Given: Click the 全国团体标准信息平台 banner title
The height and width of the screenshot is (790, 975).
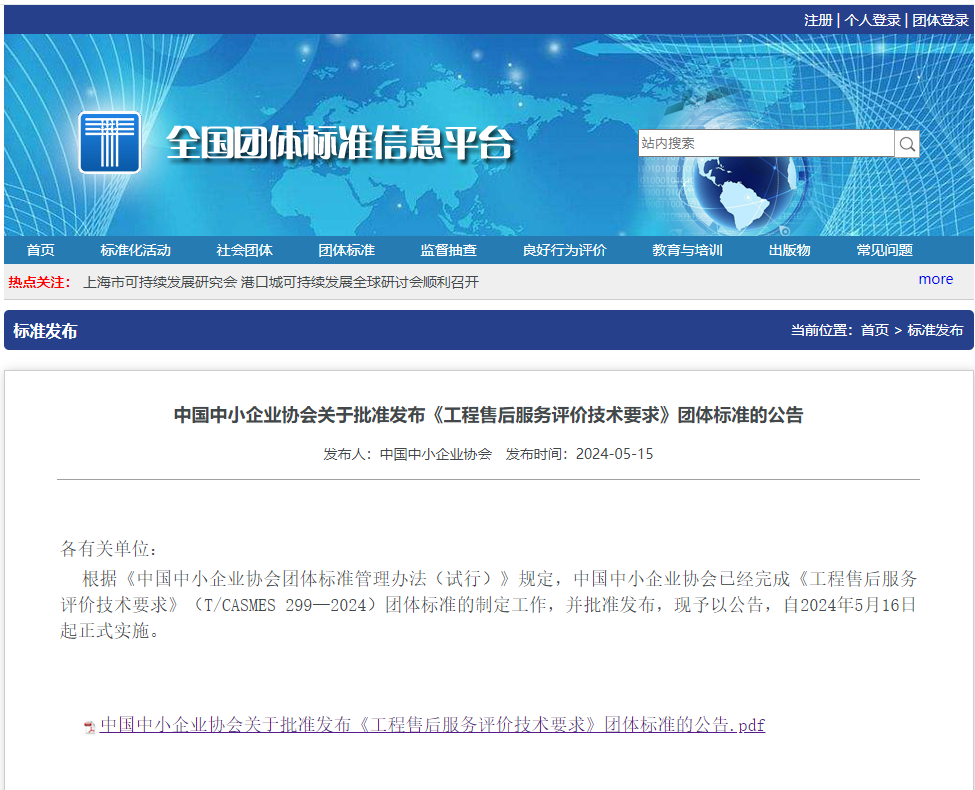Looking at the screenshot, I should (340, 143).
